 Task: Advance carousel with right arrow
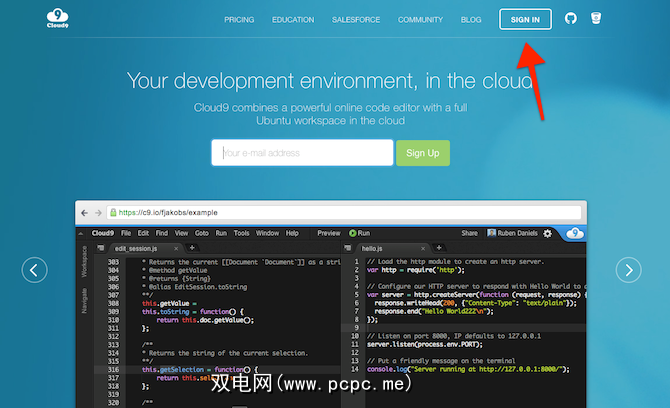tap(628, 269)
